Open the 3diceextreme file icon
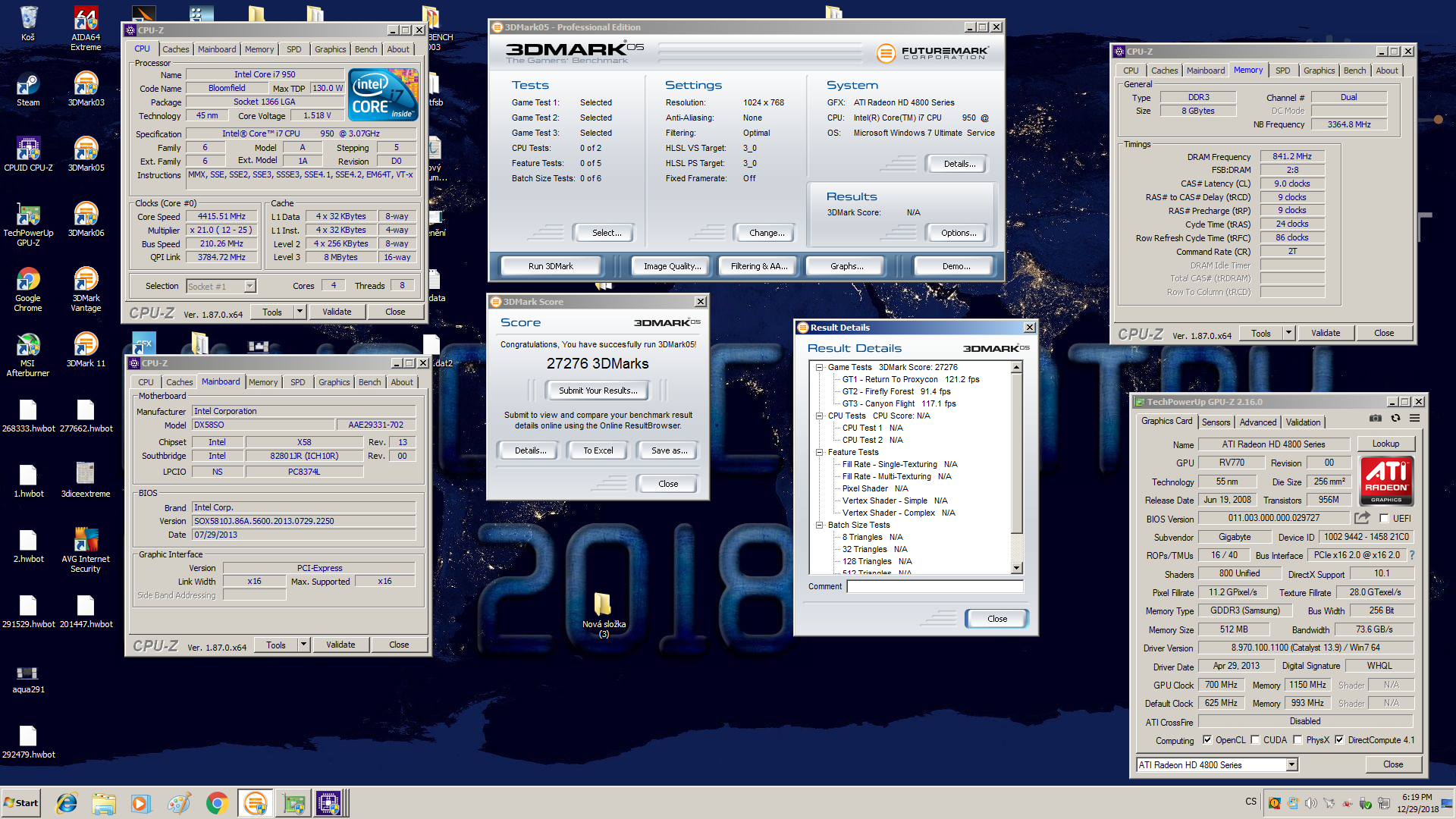 click(x=86, y=481)
